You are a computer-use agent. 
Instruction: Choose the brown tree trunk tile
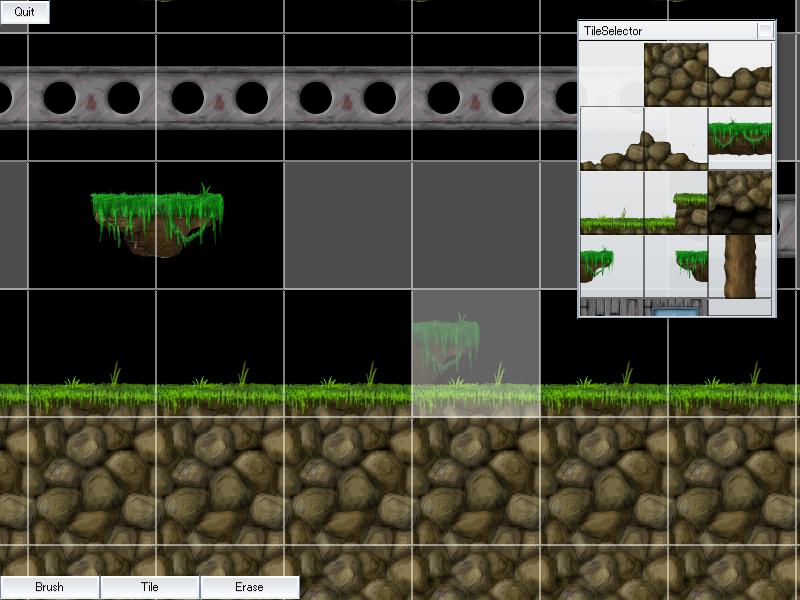[x=740, y=266]
